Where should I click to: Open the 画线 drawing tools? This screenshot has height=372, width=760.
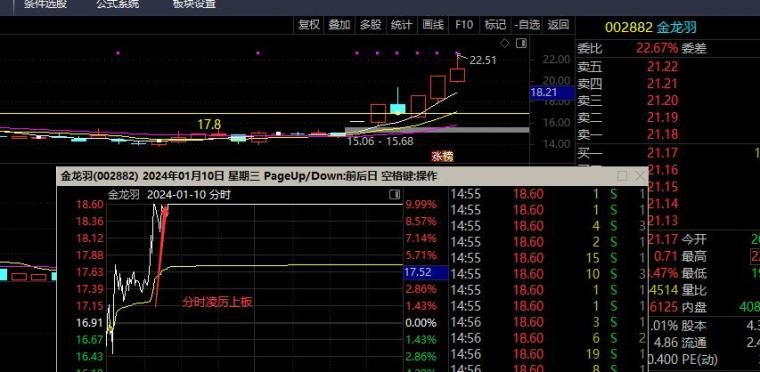coord(433,25)
